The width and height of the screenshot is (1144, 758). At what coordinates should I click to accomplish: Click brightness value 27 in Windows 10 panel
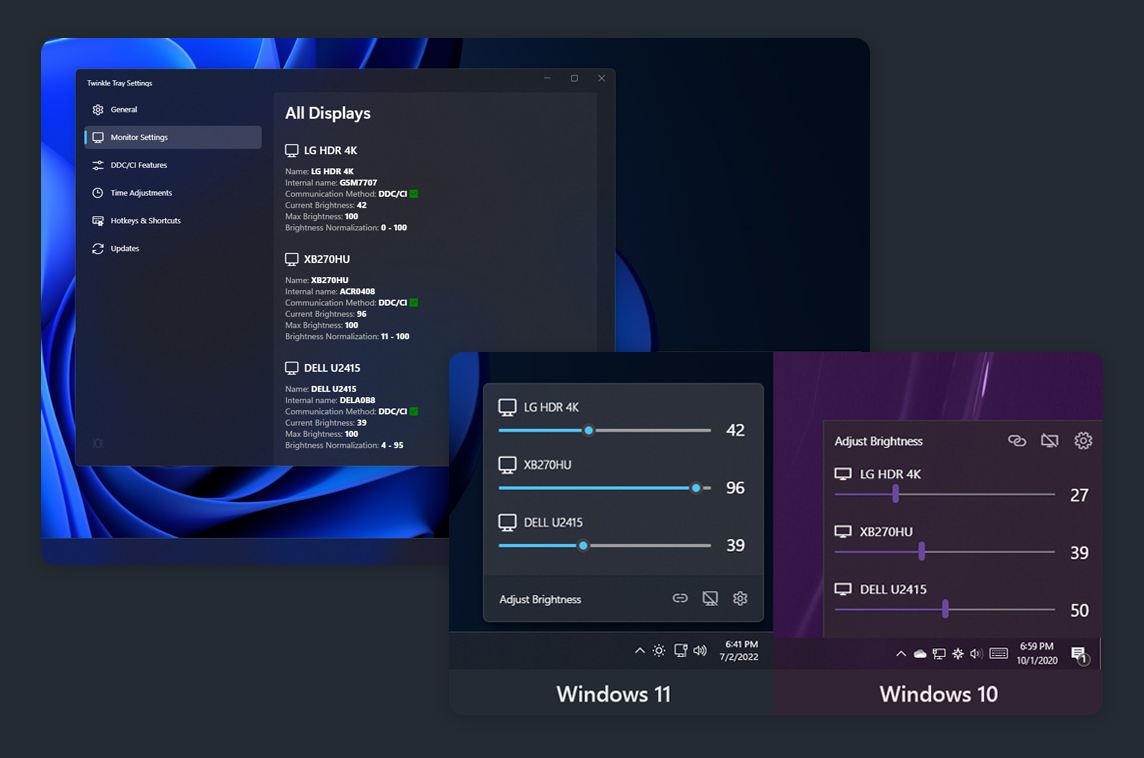[x=1079, y=495]
